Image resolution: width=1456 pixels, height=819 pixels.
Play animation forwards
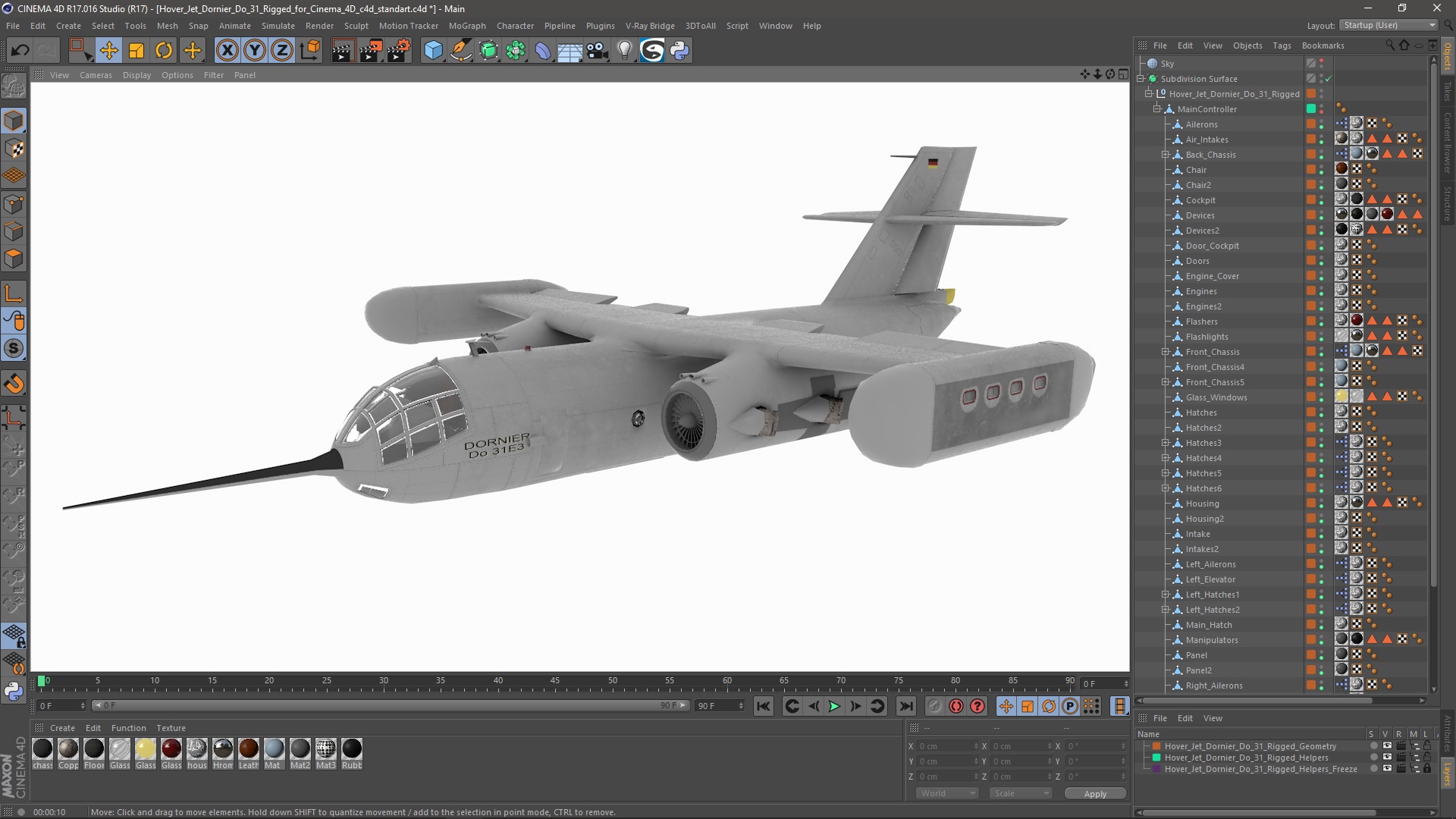pos(834,706)
